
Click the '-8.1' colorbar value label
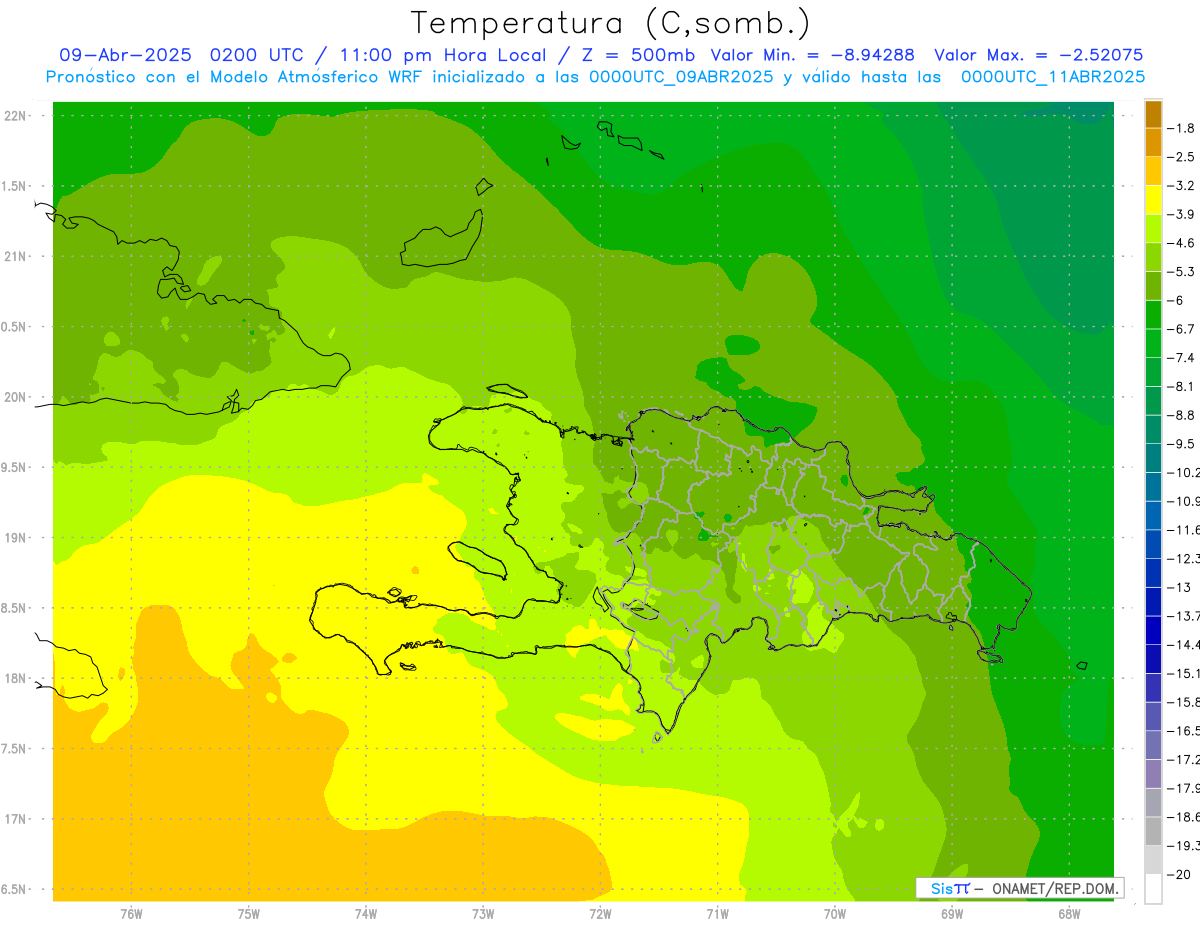point(1182,386)
